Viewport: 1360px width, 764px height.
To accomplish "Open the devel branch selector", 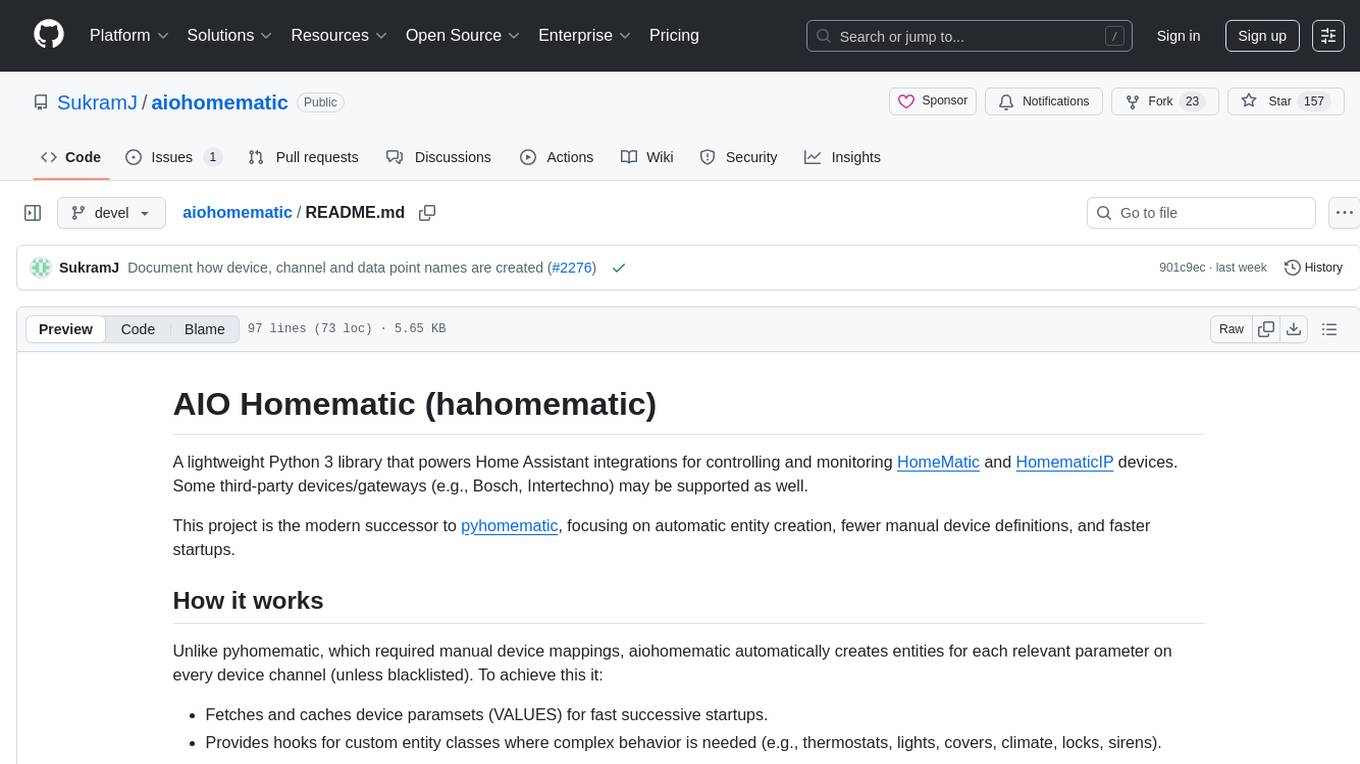I will (x=111, y=213).
